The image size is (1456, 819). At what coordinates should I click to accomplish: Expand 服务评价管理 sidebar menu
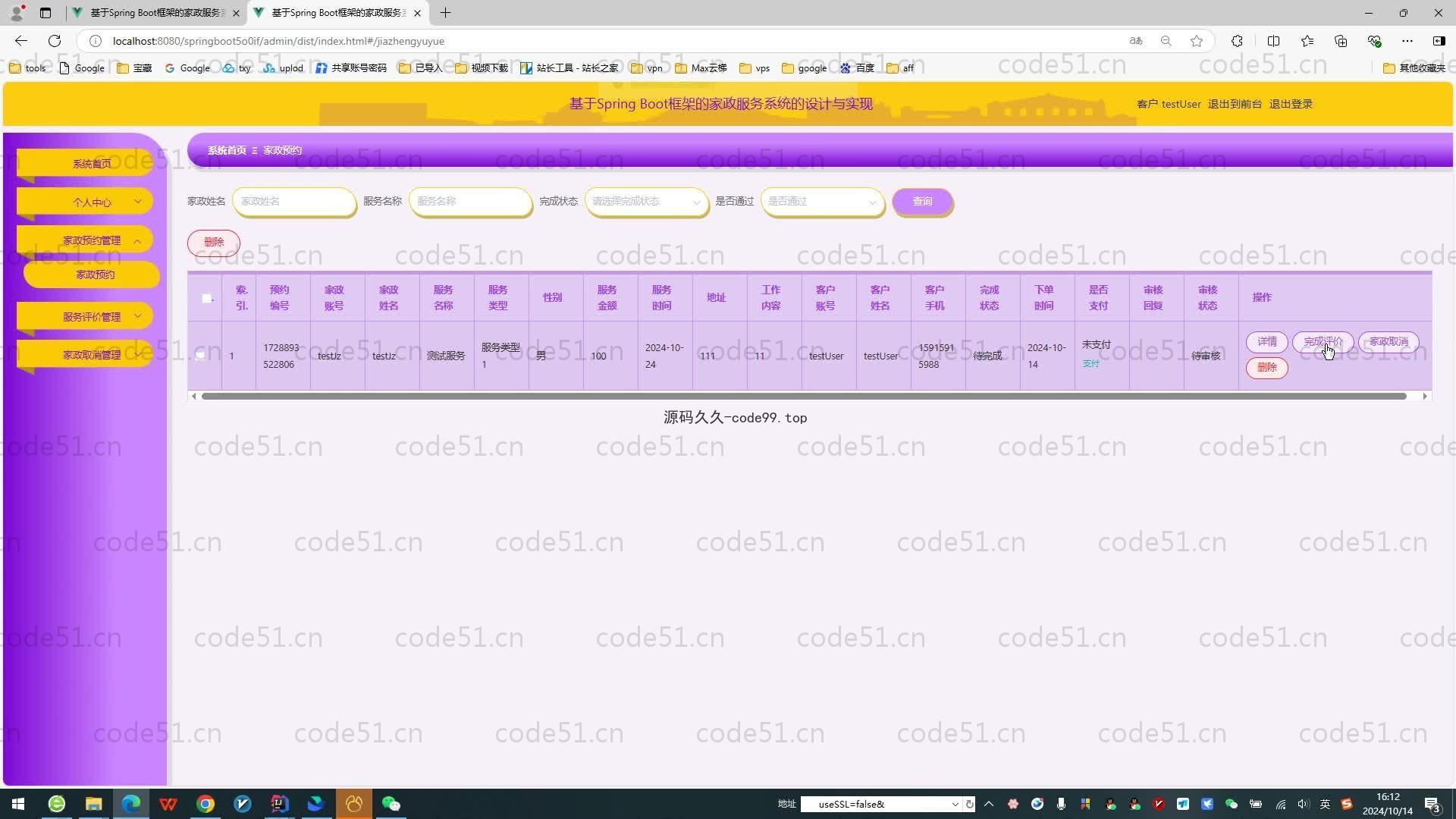[x=85, y=316]
